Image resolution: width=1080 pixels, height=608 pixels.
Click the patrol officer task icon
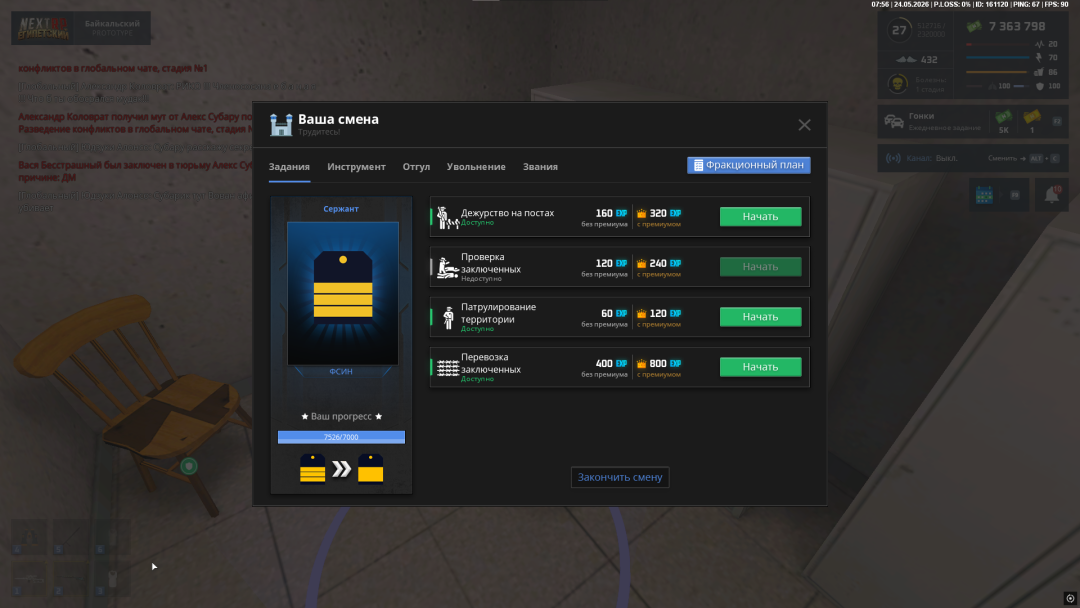point(448,317)
